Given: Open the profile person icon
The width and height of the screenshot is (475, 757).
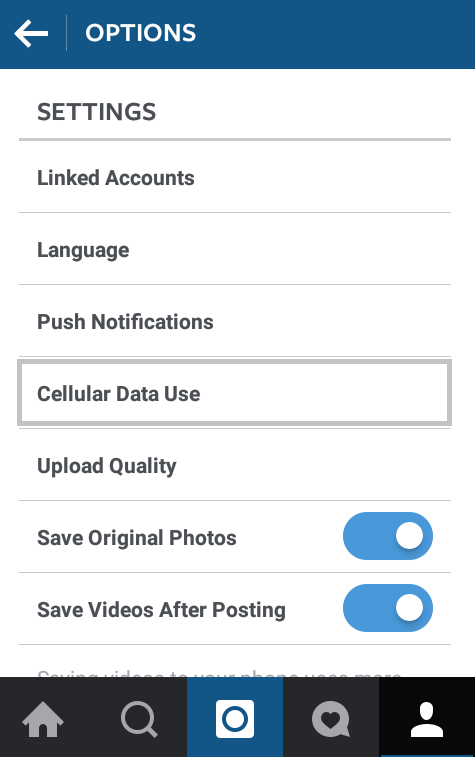Looking at the screenshot, I should coord(427,719).
